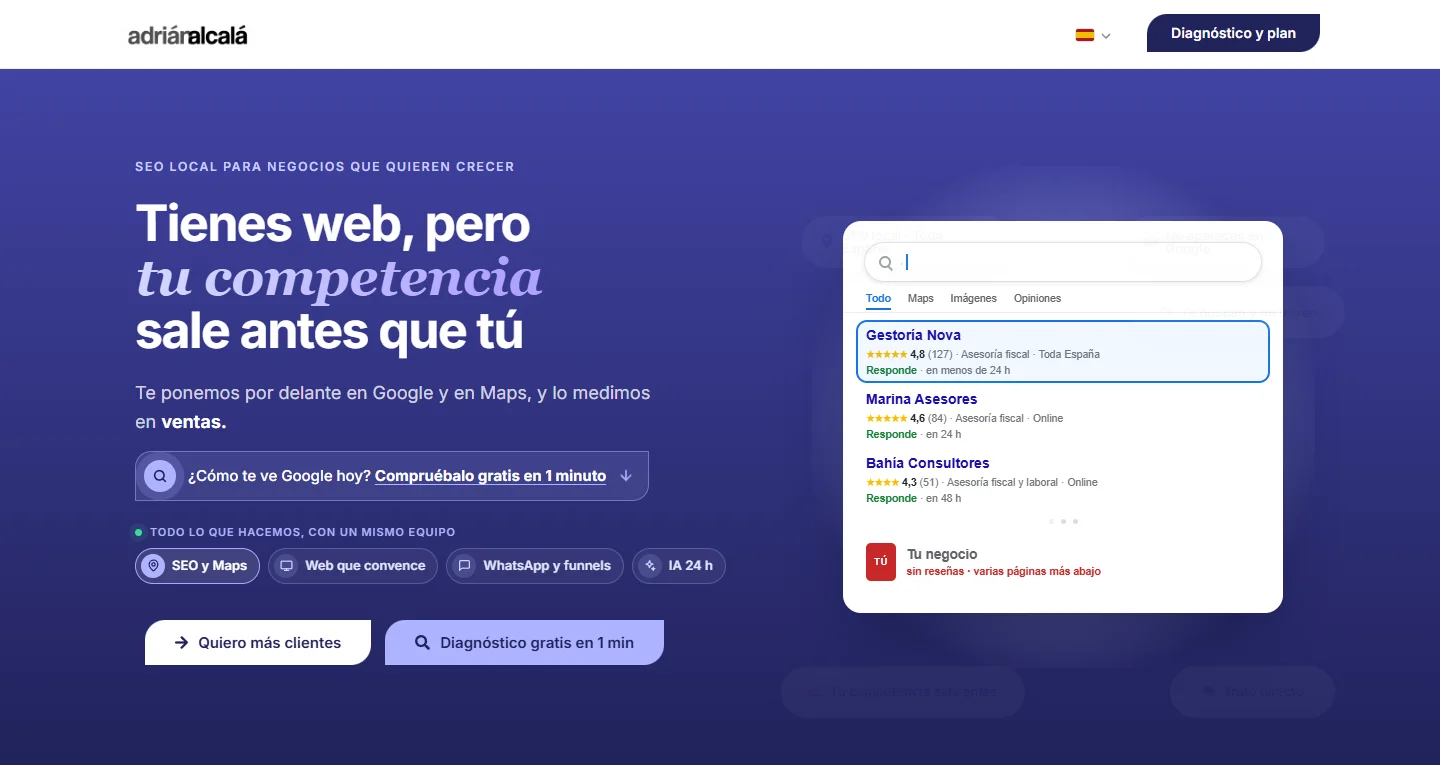Click the down arrow after Compruébalo gratis
Viewport: 1440px width, 765px height.
pos(626,476)
